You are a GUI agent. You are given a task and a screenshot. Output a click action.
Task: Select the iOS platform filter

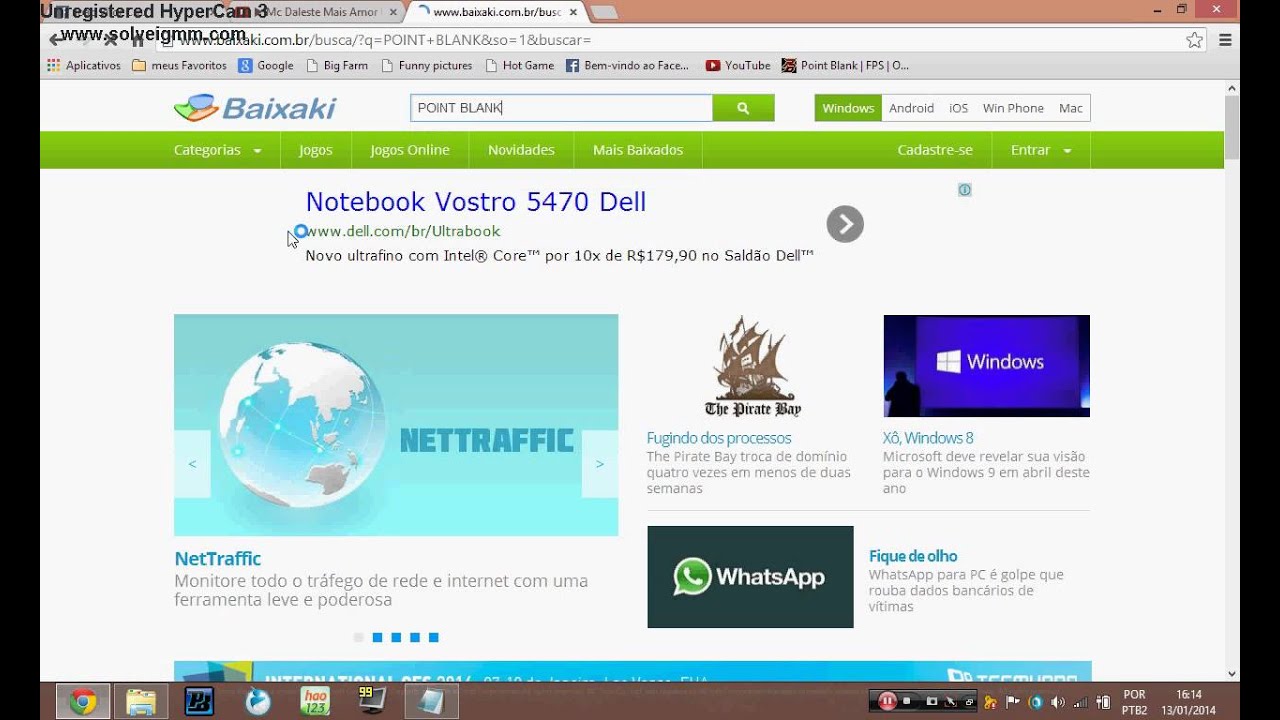tap(959, 108)
